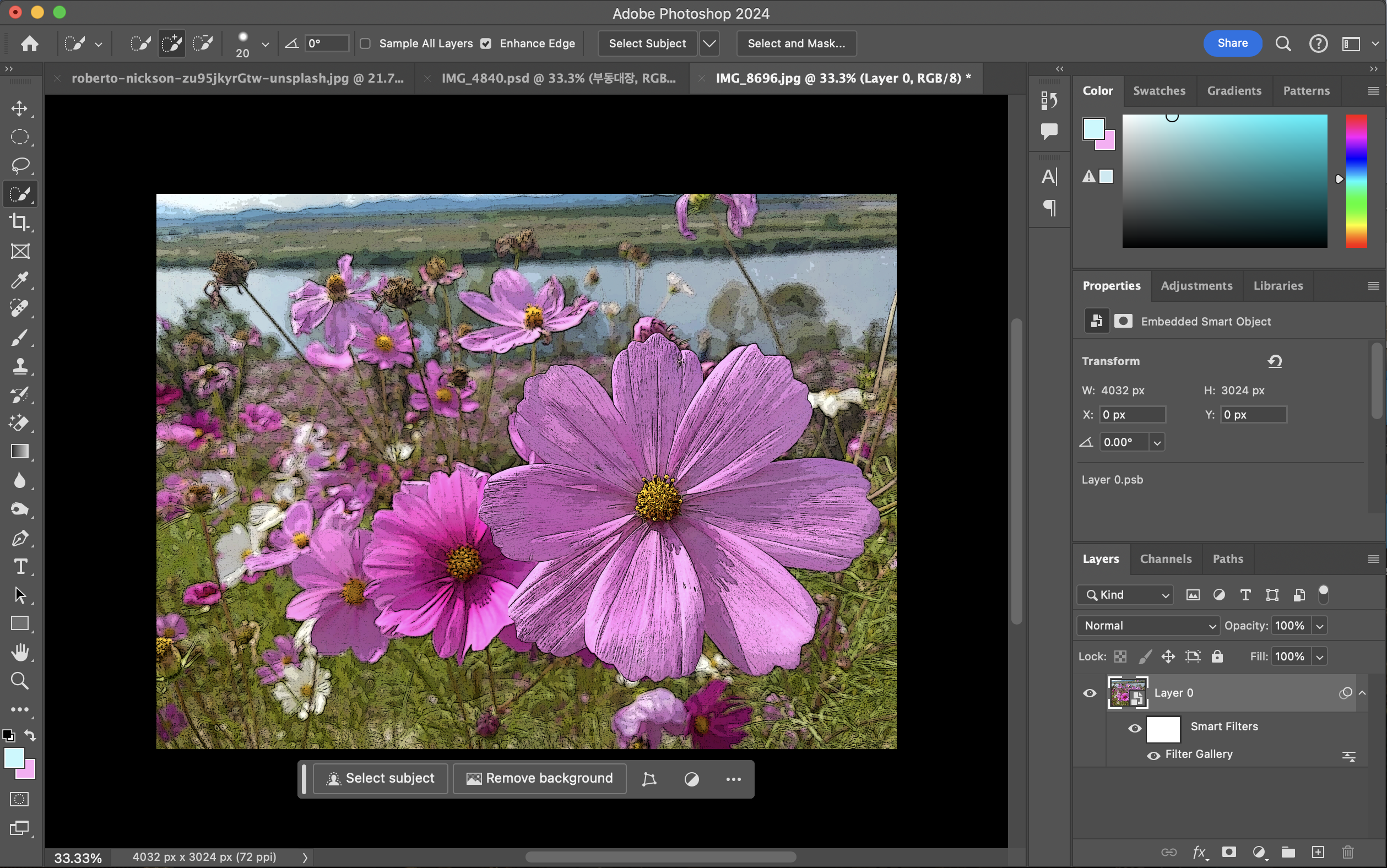Viewport: 1387px width, 868px height.
Task: Switch to the Channels tab
Action: [x=1166, y=558]
